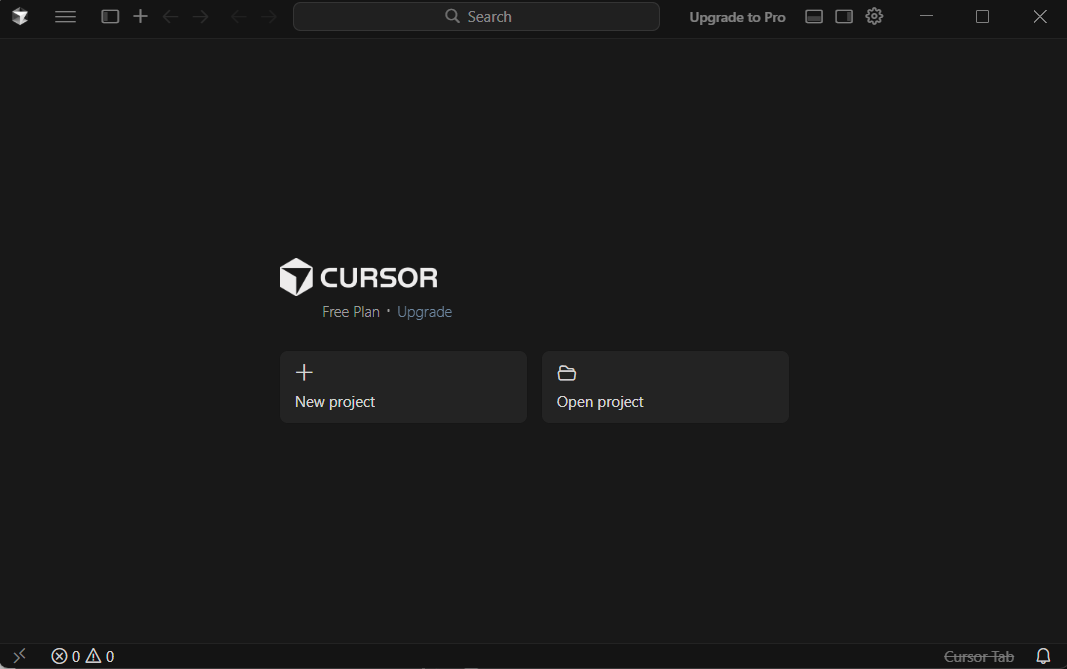Go back with the first left arrow

[170, 16]
